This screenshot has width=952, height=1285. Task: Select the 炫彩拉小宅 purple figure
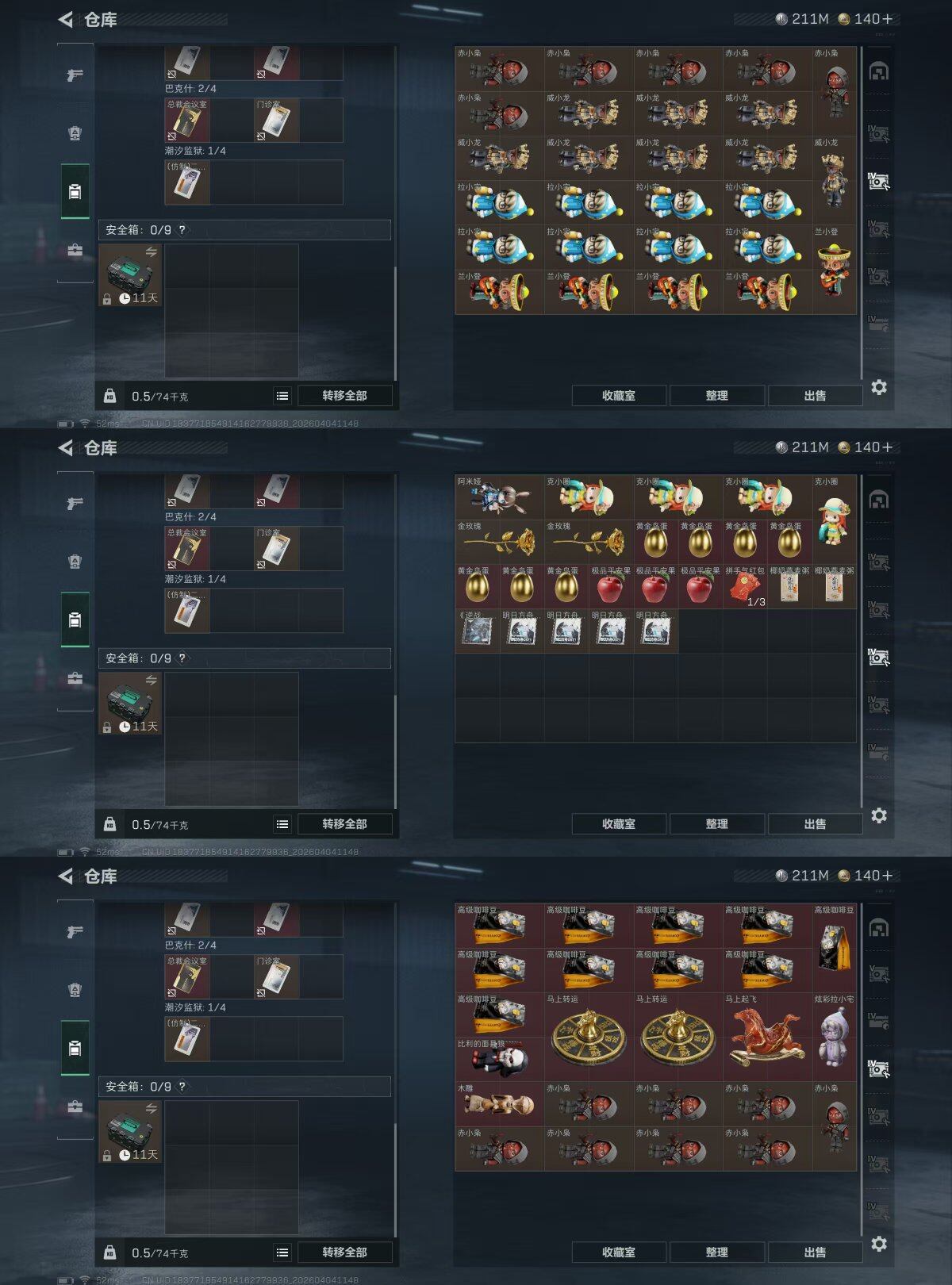point(835,1038)
